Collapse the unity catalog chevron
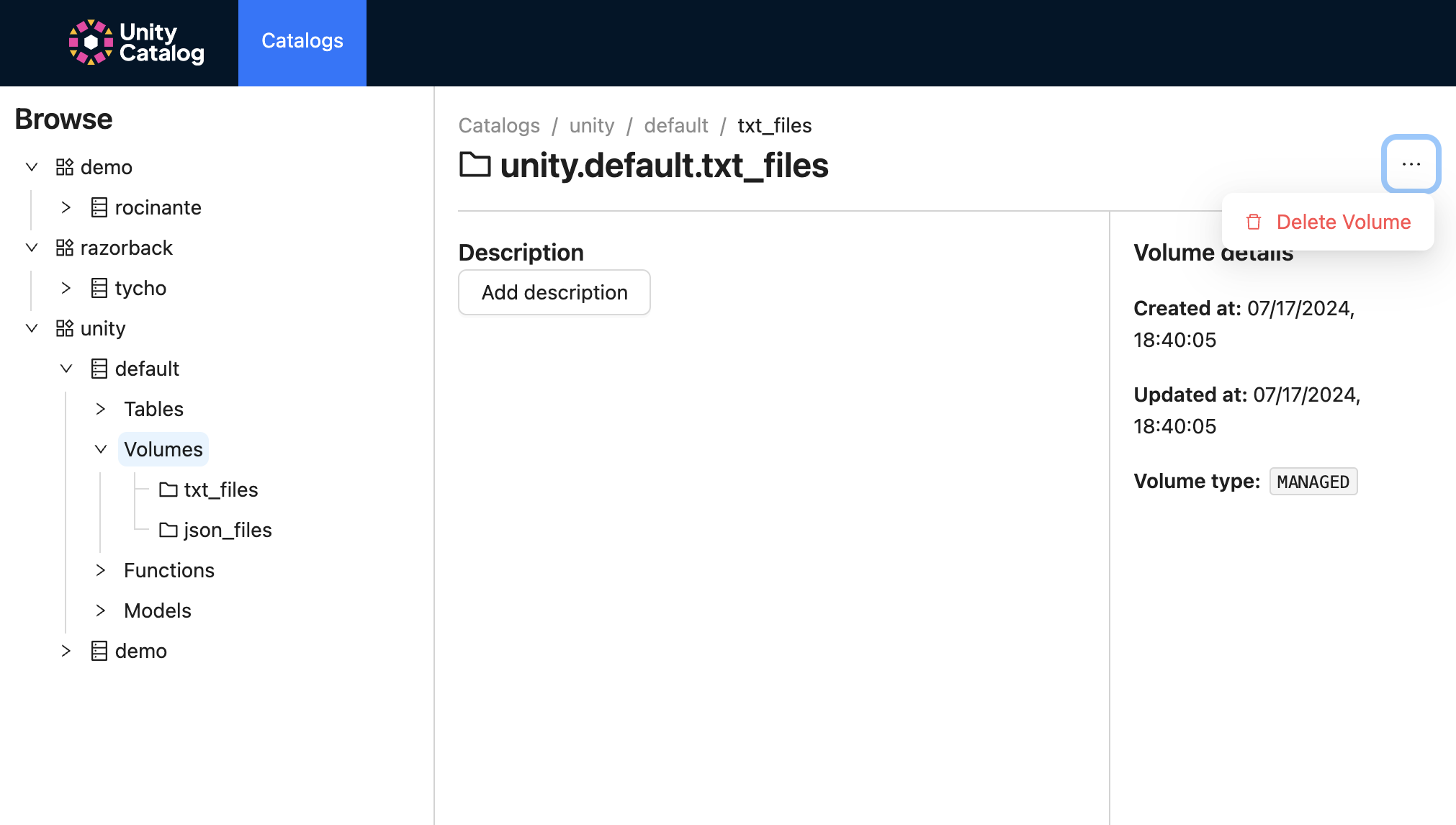1456x825 pixels. [32, 328]
